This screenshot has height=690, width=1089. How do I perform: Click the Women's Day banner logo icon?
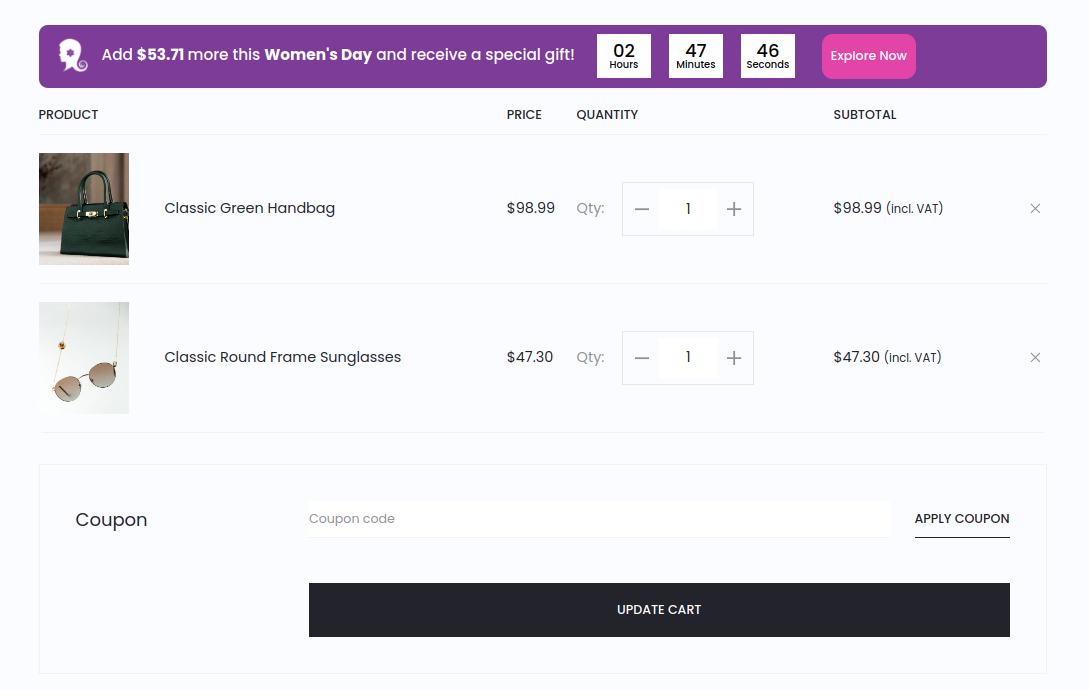coord(73,56)
